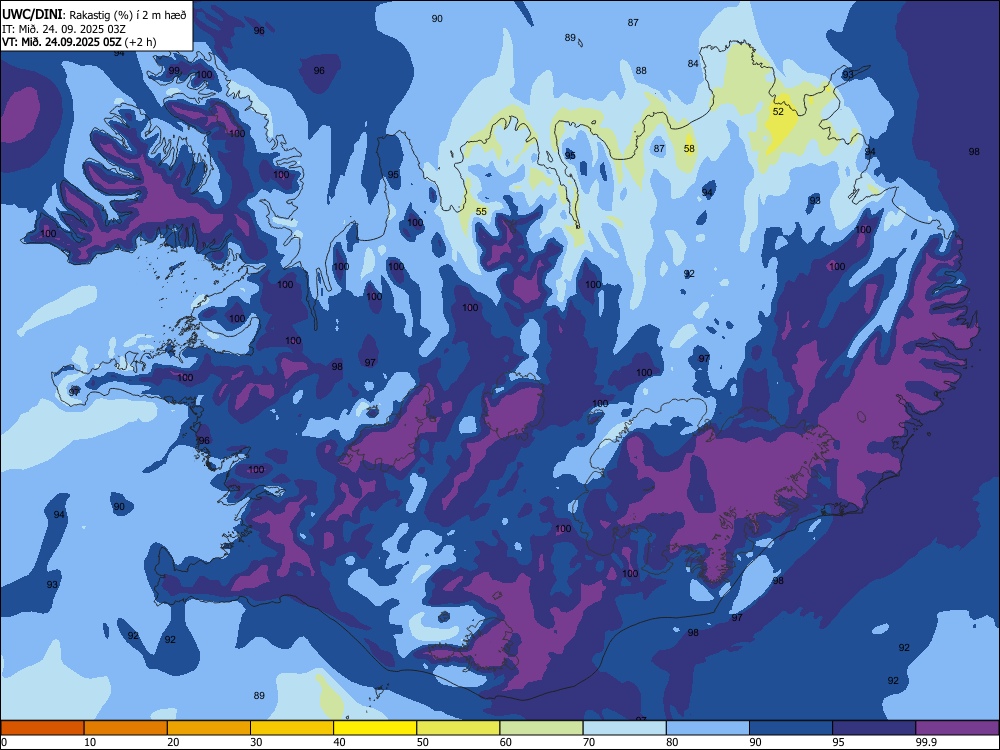Select the 58 humidity value on the map
This screenshot has width=1000, height=750.
pyautogui.click(x=689, y=149)
